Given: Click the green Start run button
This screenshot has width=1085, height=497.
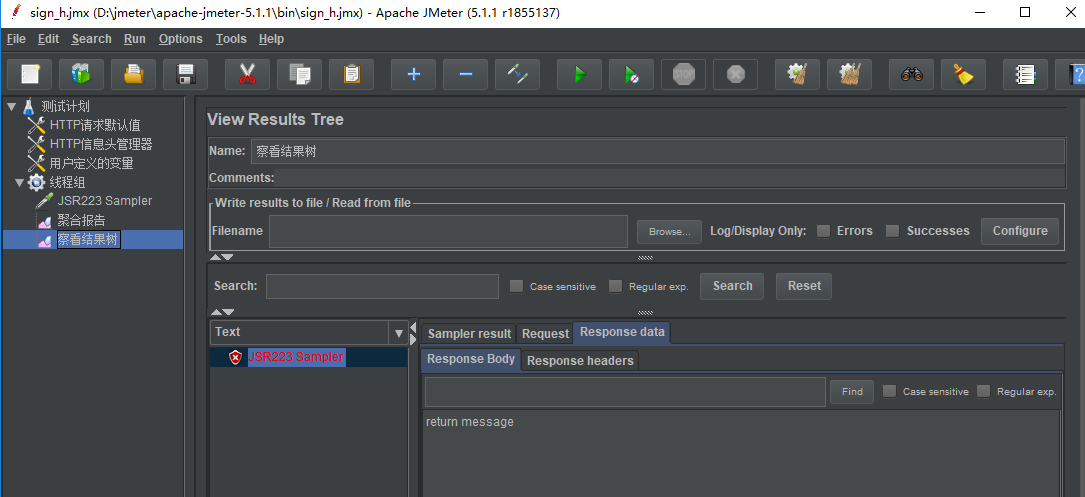Looking at the screenshot, I should pos(579,75).
